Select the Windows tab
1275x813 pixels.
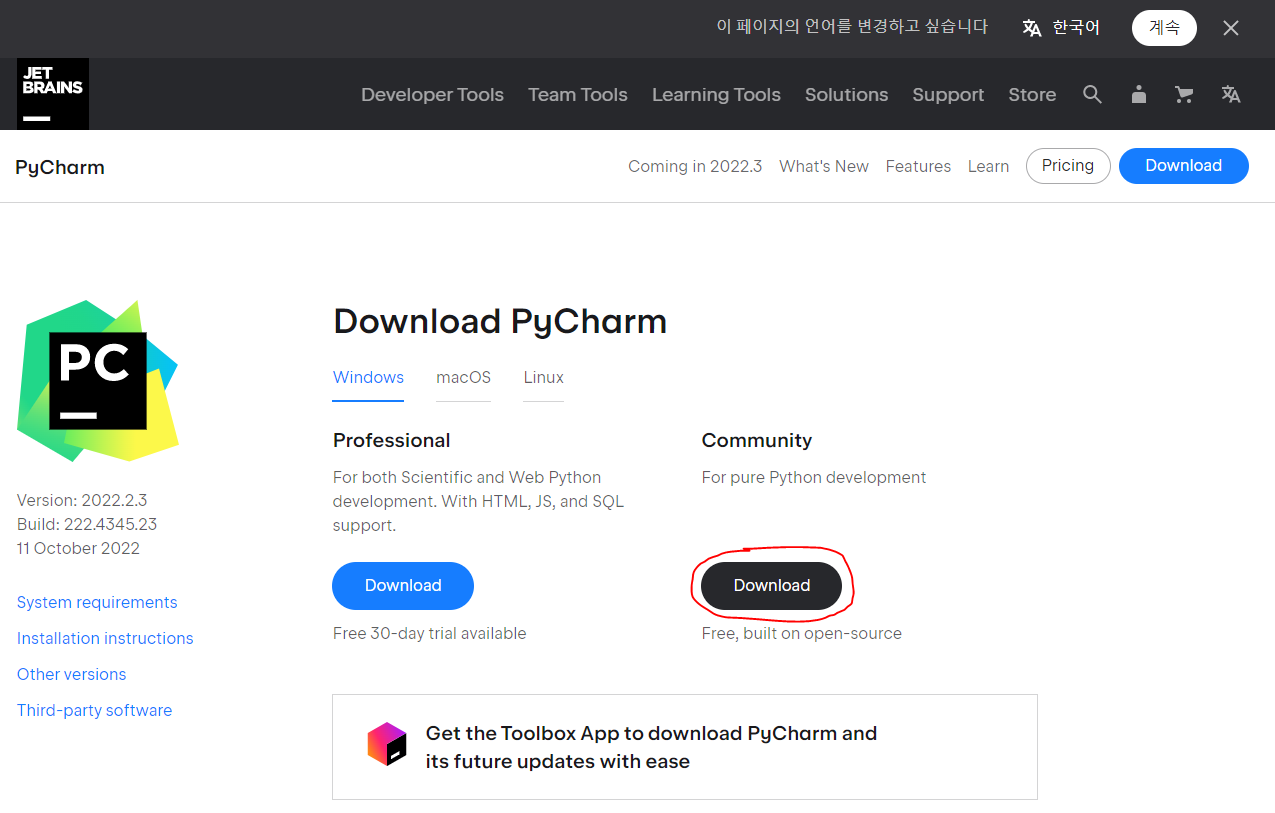[368, 378]
